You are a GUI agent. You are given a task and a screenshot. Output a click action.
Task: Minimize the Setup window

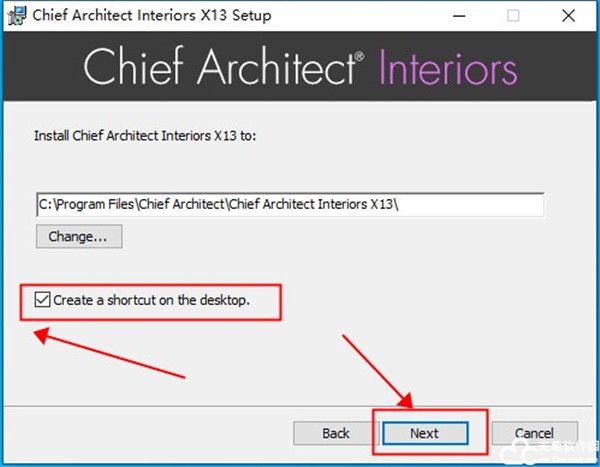coord(458,16)
